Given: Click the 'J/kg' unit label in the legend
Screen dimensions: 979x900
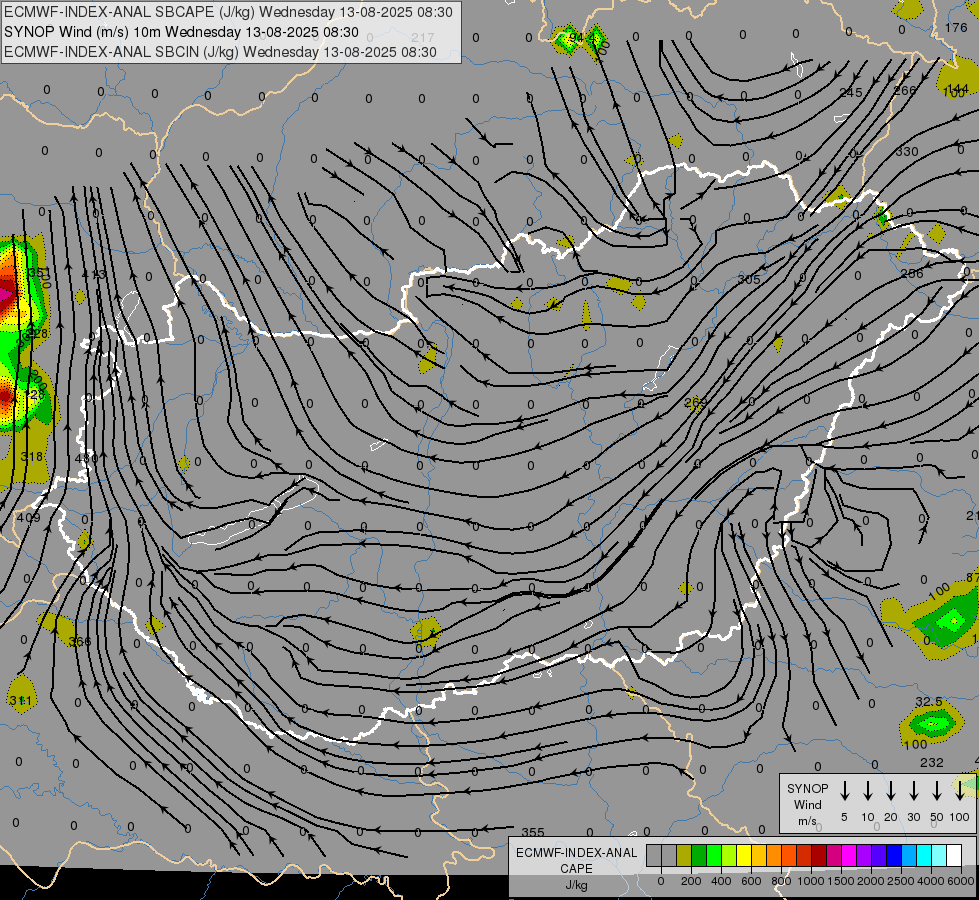Looking at the screenshot, I should point(576,885).
